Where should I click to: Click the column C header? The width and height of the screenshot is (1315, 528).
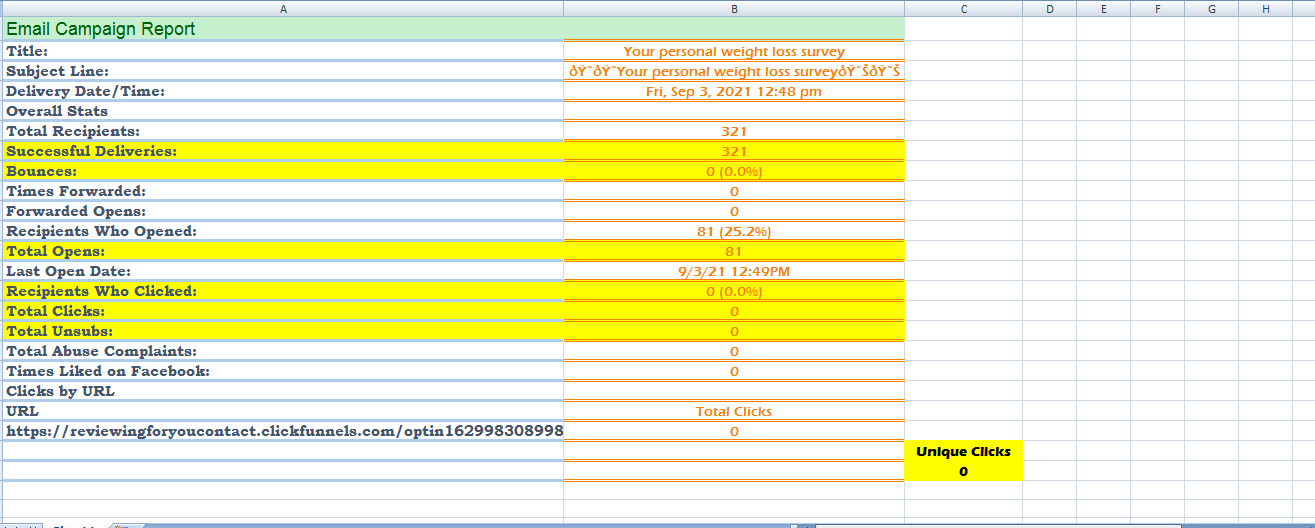963,9
